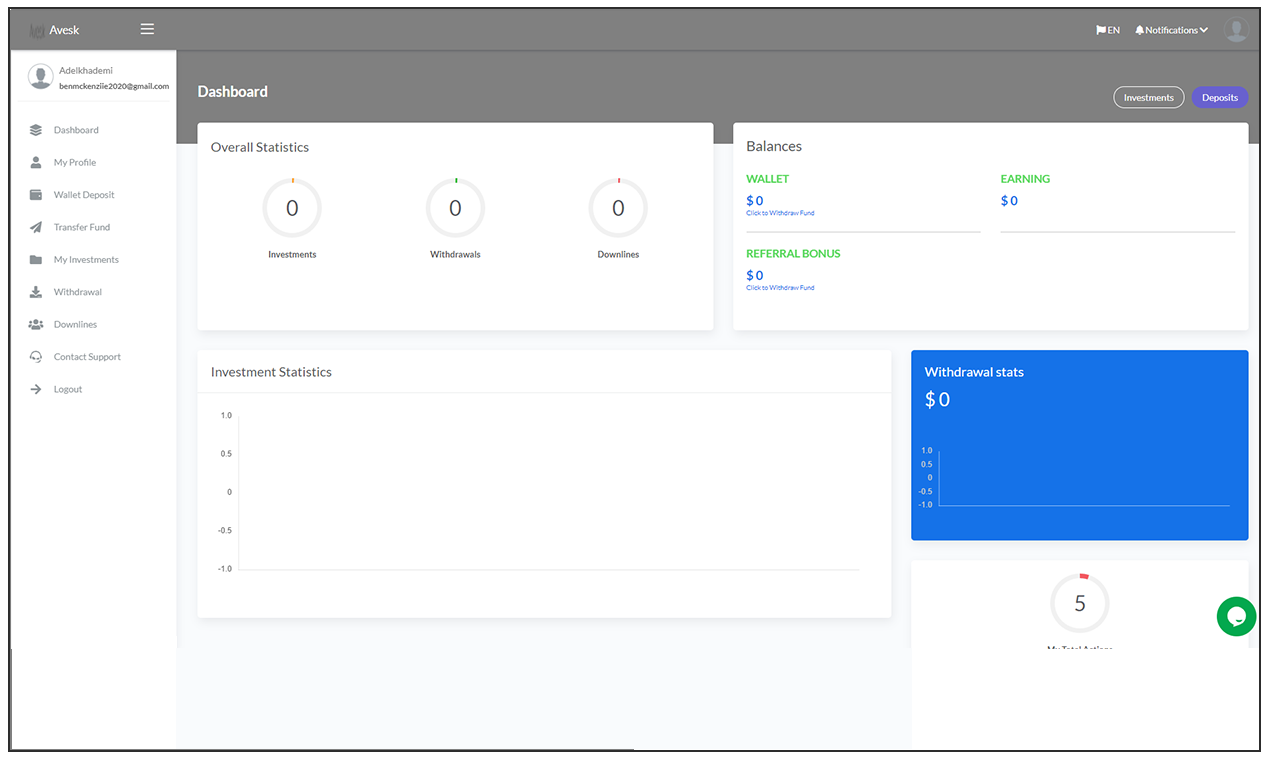Open the Notifications bell dropdown
1270x760 pixels.
pyautogui.click(x=1171, y=30)
